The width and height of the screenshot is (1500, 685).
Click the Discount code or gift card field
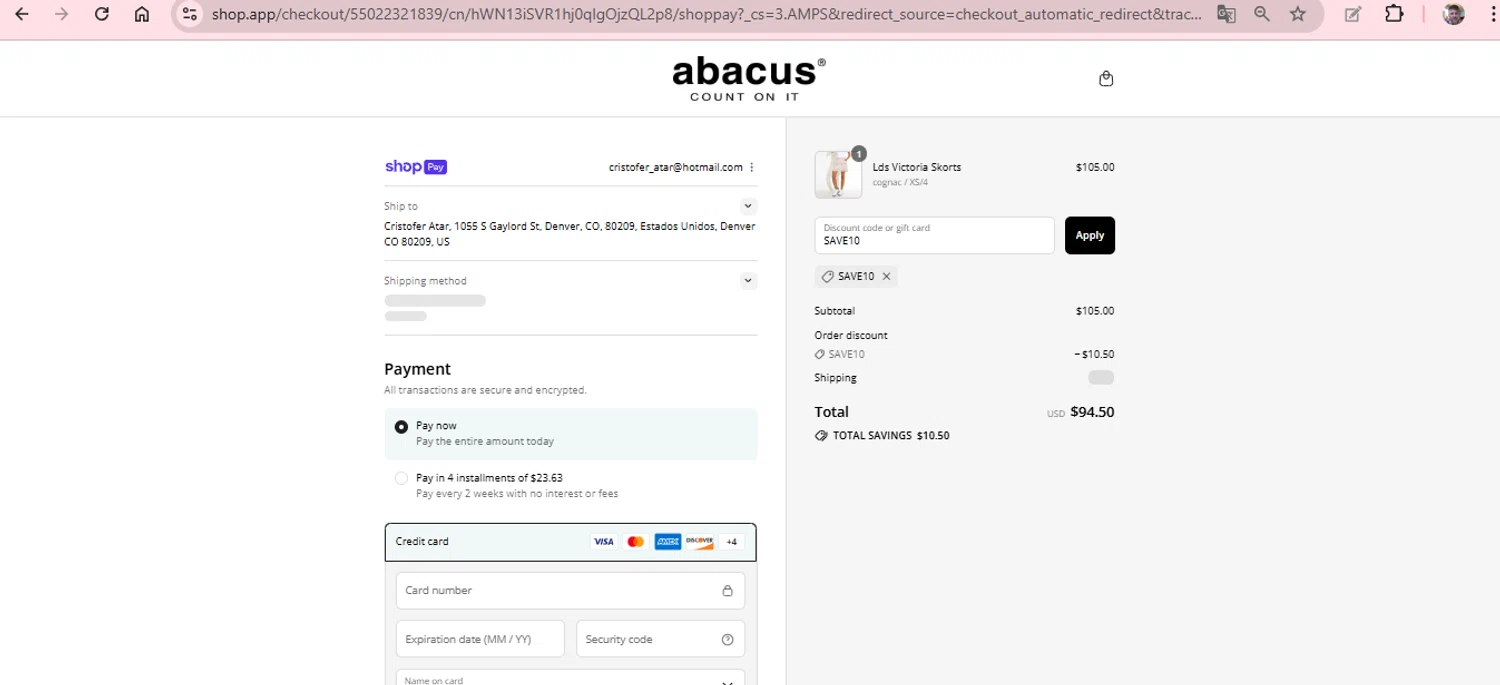[x=934, y=235]
